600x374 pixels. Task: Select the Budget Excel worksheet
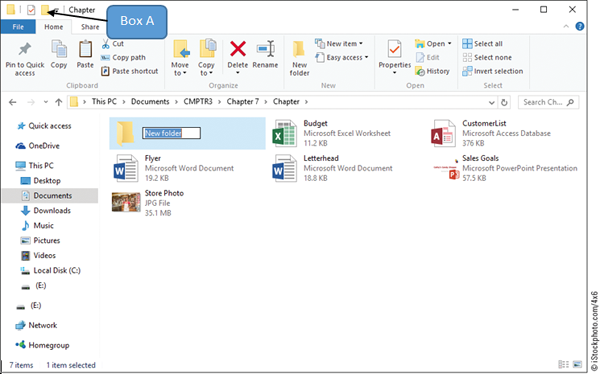pyautogui.click(x=331, y=133)
